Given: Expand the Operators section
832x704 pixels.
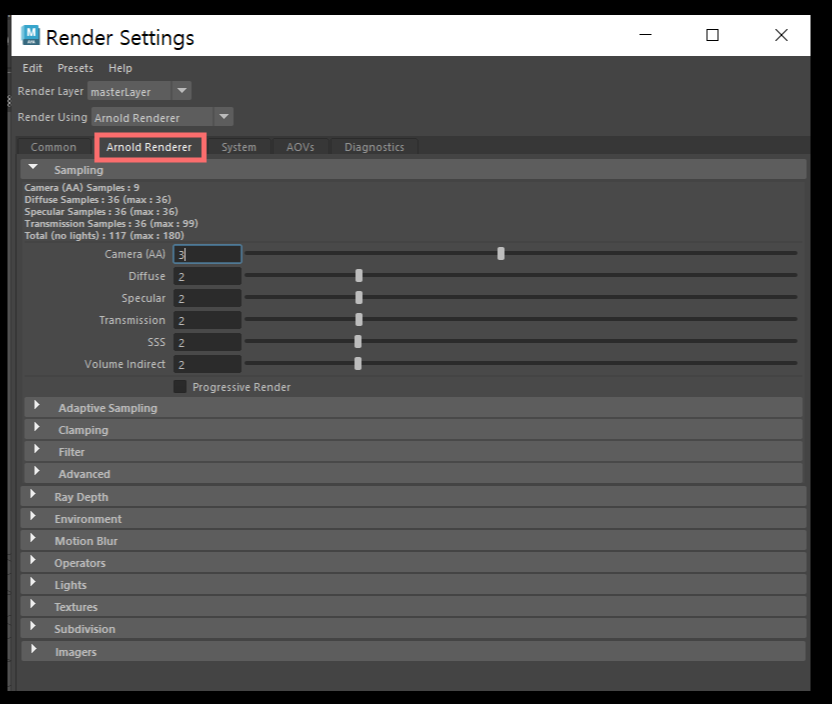Looking at the screenshot, I should 413,563.
